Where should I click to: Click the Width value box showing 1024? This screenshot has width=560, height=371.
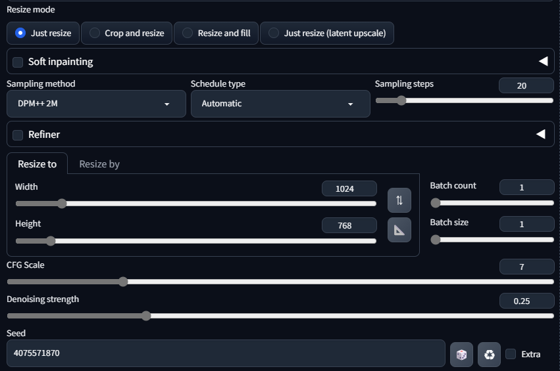coord(349,189)
